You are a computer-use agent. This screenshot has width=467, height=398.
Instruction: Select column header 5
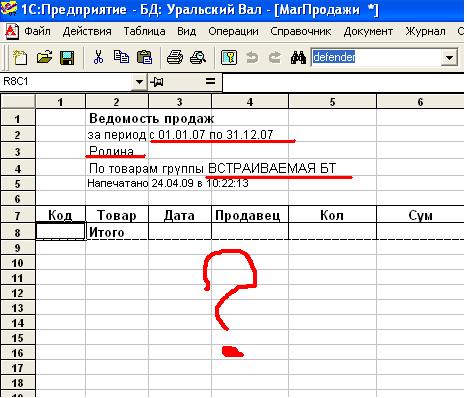pos(332,102)
